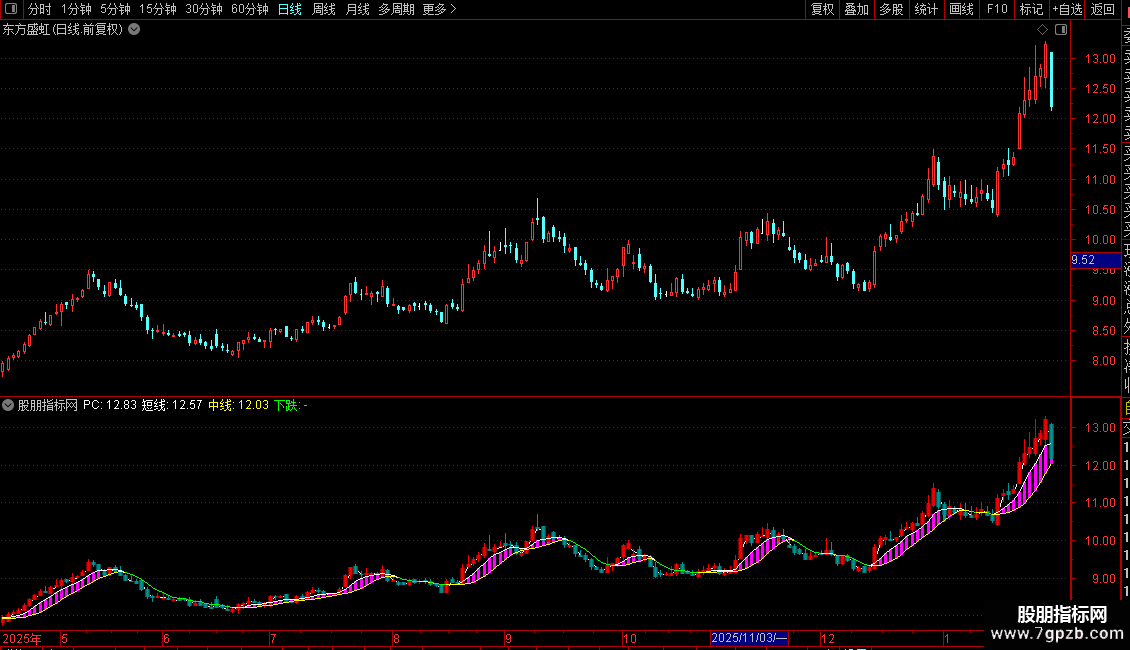Click the PC: 12.83 indicator value
1130x650 pixels.
(x=110, y=405)
